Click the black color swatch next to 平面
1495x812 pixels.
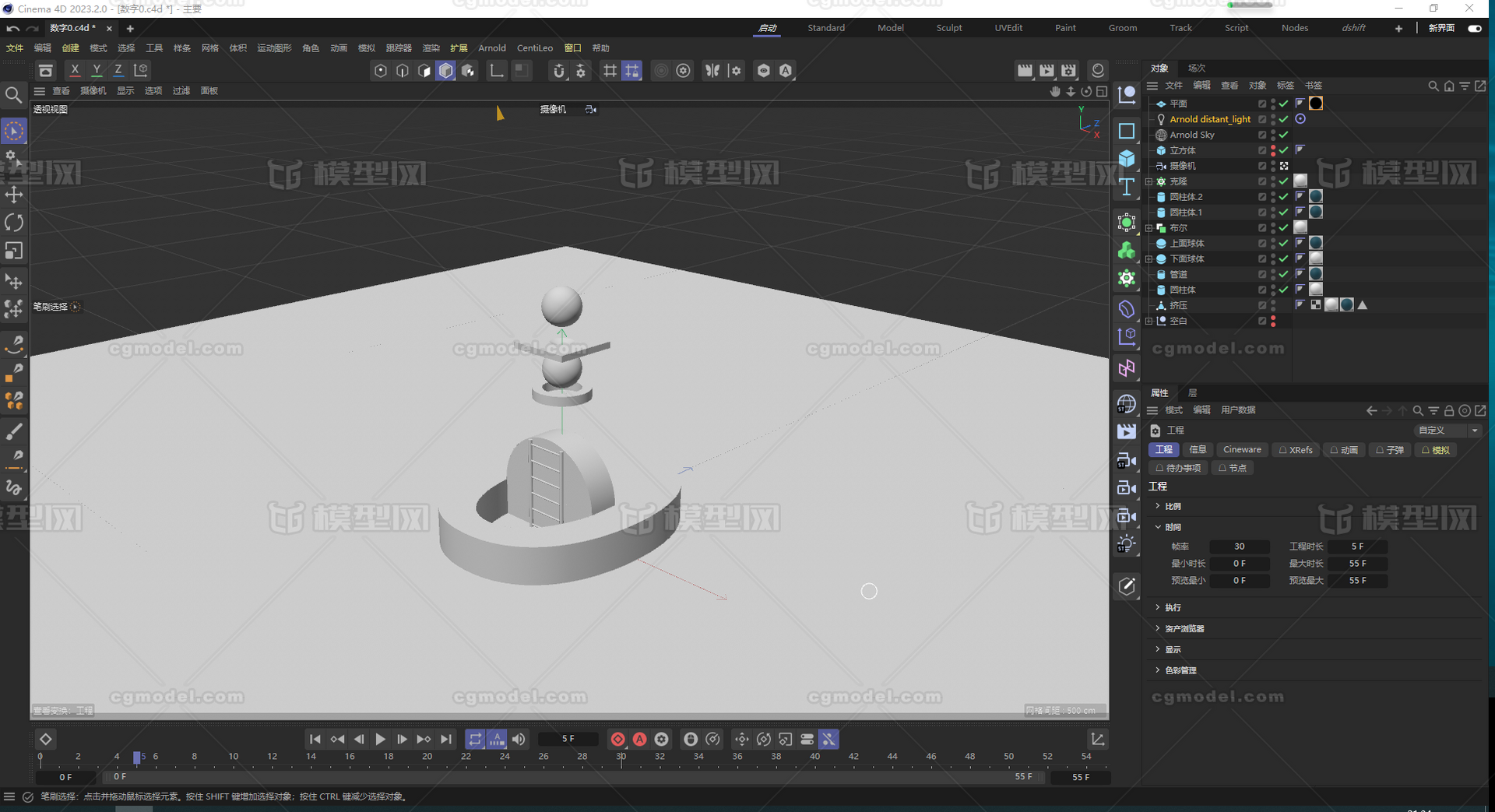click(1316, 103)
